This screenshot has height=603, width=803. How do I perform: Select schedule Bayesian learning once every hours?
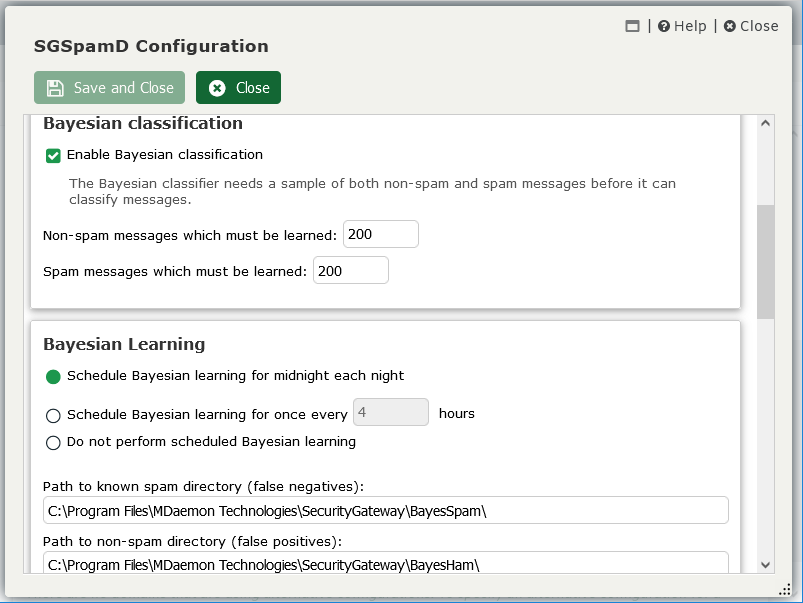click(53, 415)
